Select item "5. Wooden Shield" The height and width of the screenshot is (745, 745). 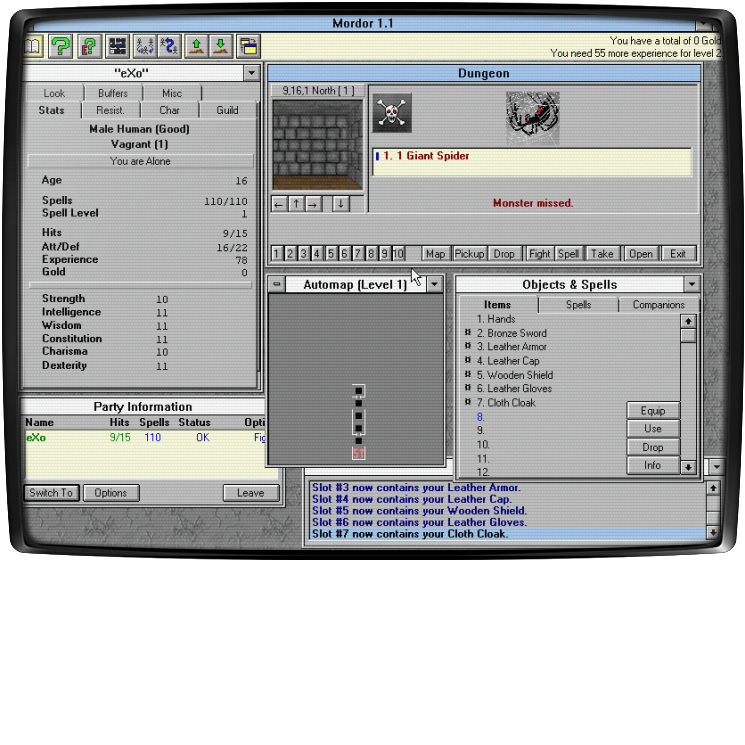coord(515,375)
